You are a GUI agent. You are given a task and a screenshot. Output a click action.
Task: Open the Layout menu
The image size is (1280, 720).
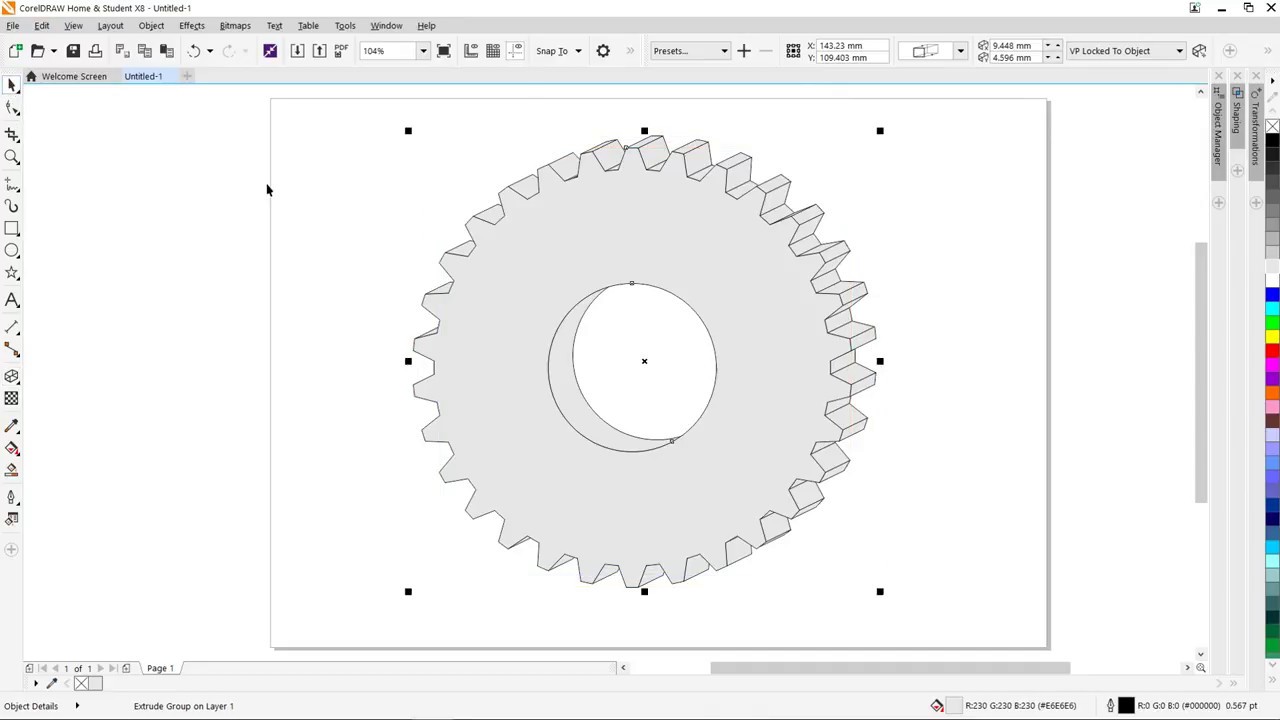(110, 26)
